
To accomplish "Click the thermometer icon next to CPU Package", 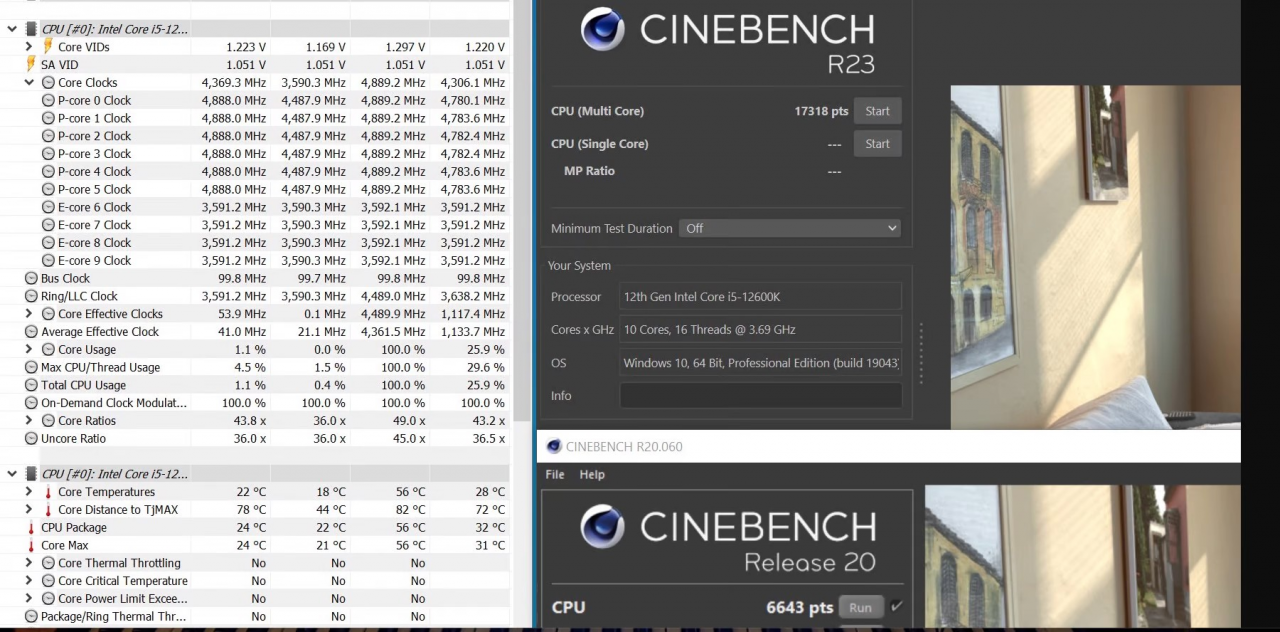I will (x=31, y=528).
